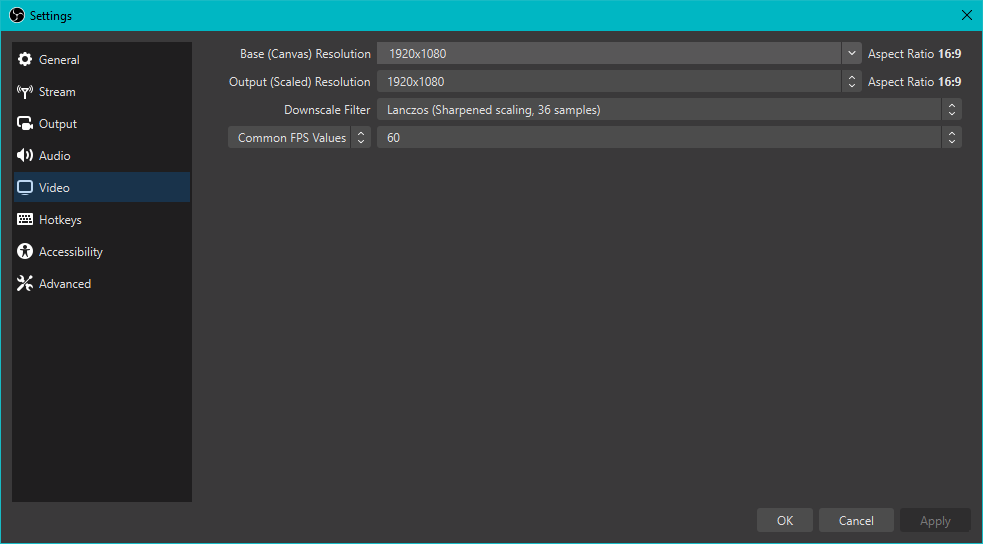
Task: Click the Audio speaker icon
Action: tap(25, 156)
